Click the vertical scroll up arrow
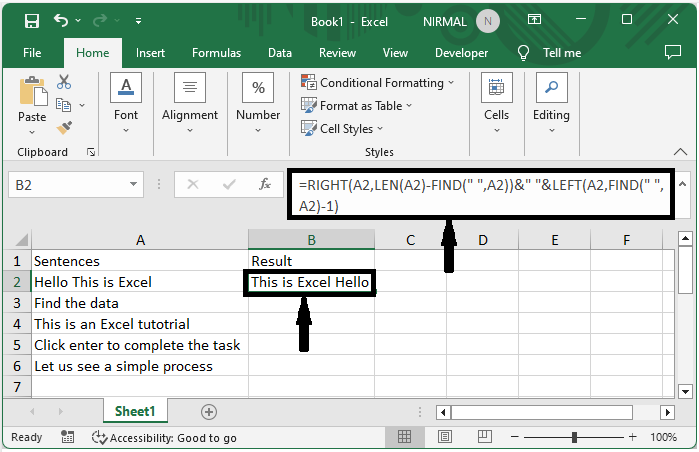699x452 pixels. (x=685, y=238)
